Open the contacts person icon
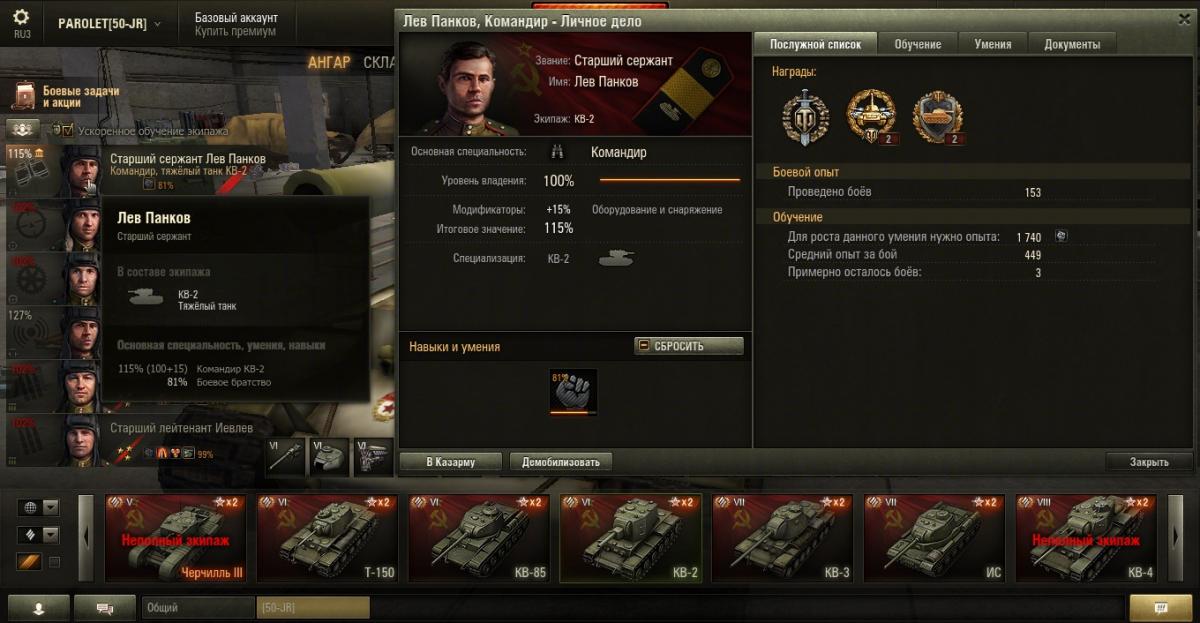The width and height of the screenshot is (1200, 623). coord(39,607)
